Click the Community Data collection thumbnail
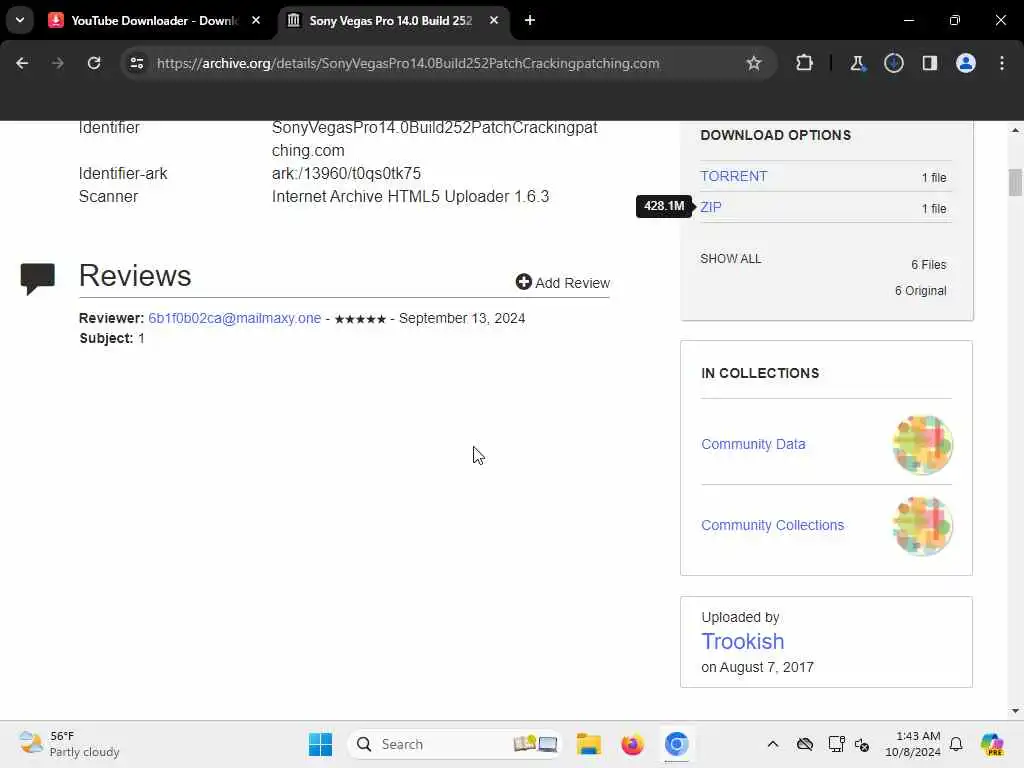The width and height of the screenshot is (1024, 768). click(922, 445)
